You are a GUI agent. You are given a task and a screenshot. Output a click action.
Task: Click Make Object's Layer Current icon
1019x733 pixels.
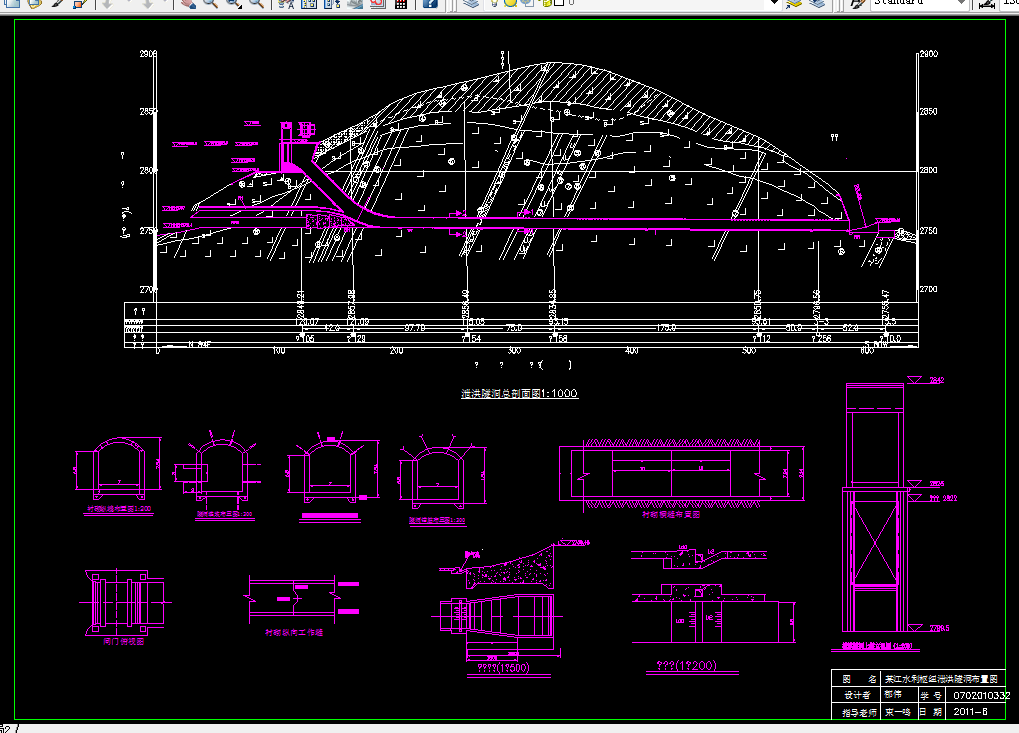tap(793, 3)
